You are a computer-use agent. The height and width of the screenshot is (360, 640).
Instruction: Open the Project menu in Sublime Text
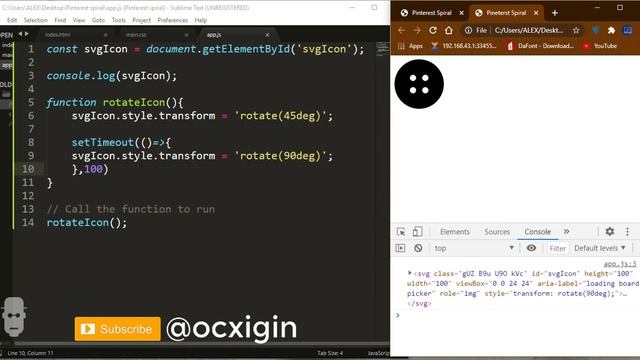pyautogui.click(x=142, y=20)
